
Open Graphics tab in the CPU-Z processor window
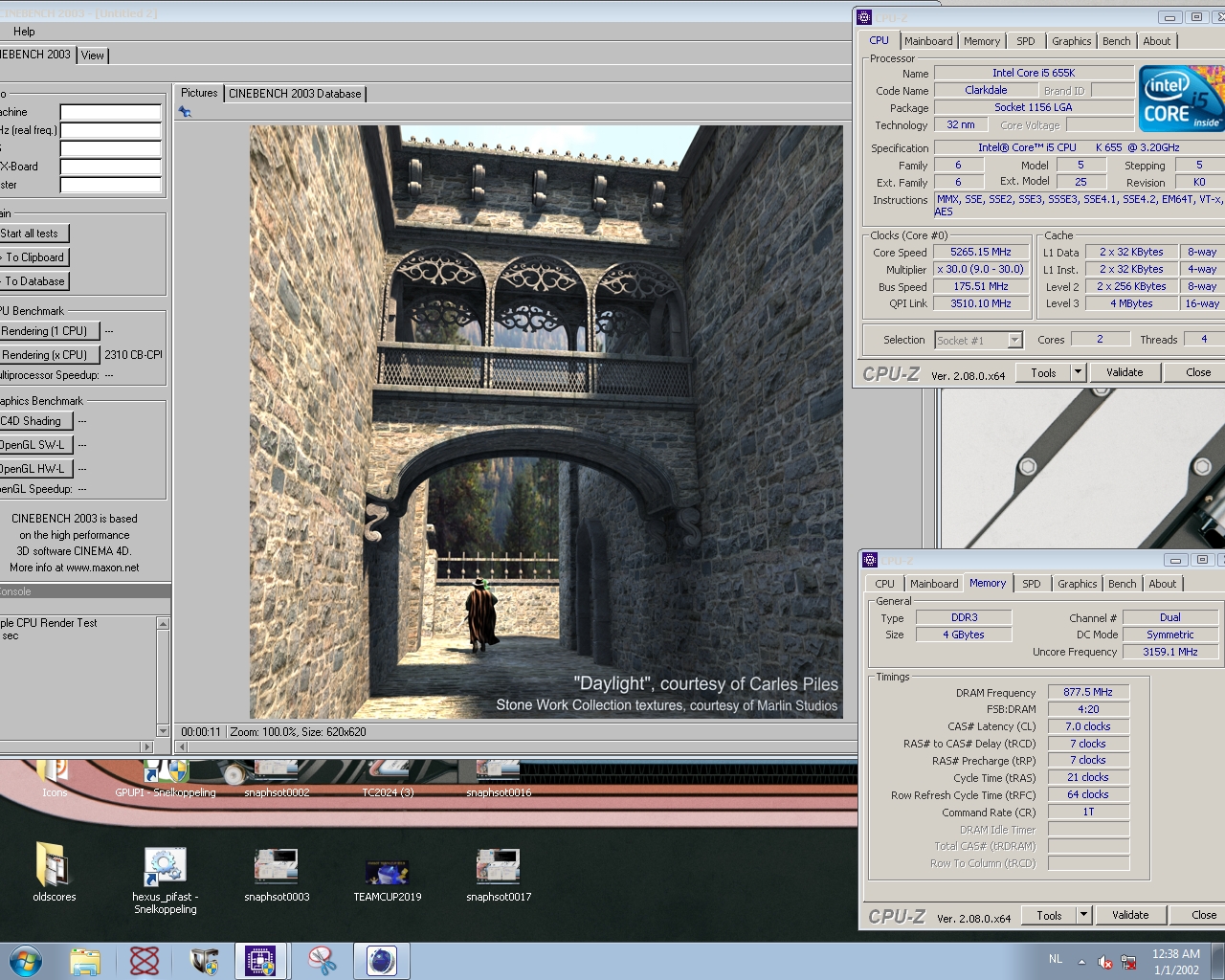tap(1071, 41)
